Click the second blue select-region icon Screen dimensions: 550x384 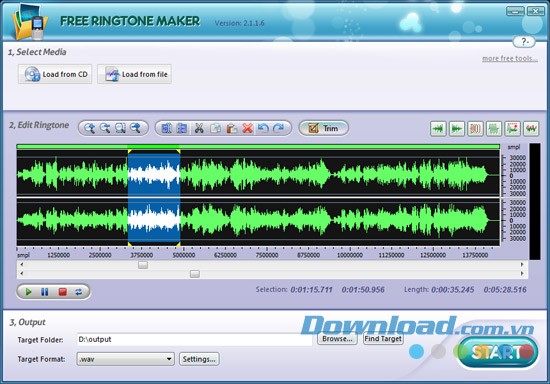coord(182,128)
